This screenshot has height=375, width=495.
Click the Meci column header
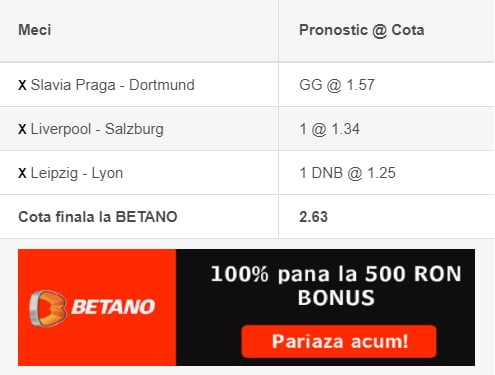[x=35, y=30]
